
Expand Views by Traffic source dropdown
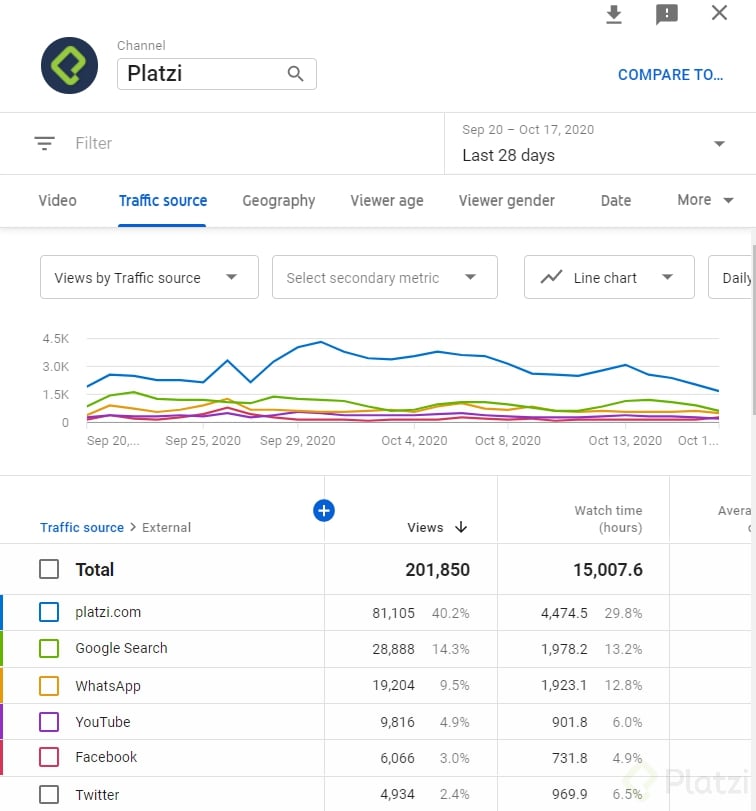149,277
